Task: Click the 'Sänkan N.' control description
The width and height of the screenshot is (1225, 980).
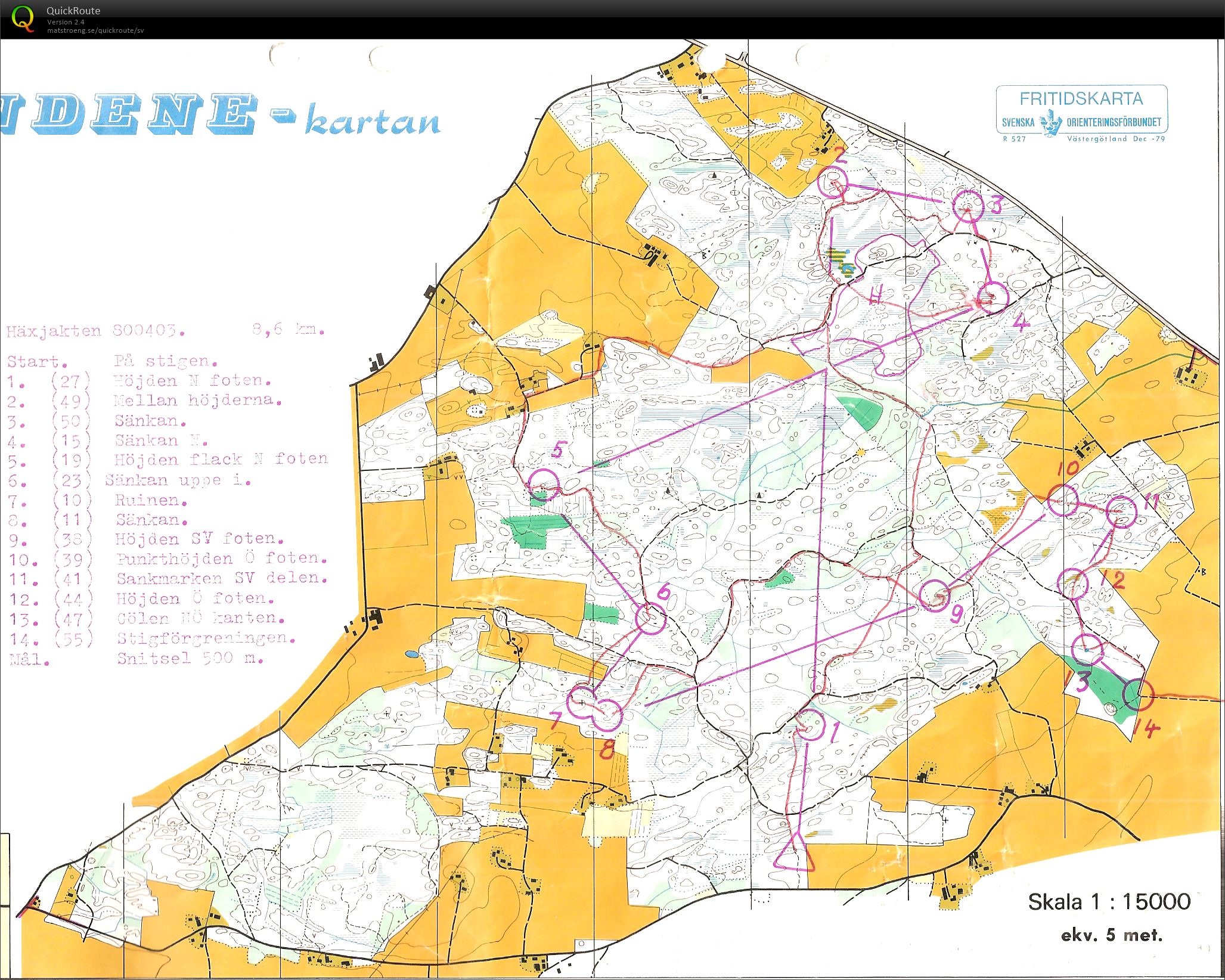Action: pos(161,441)
